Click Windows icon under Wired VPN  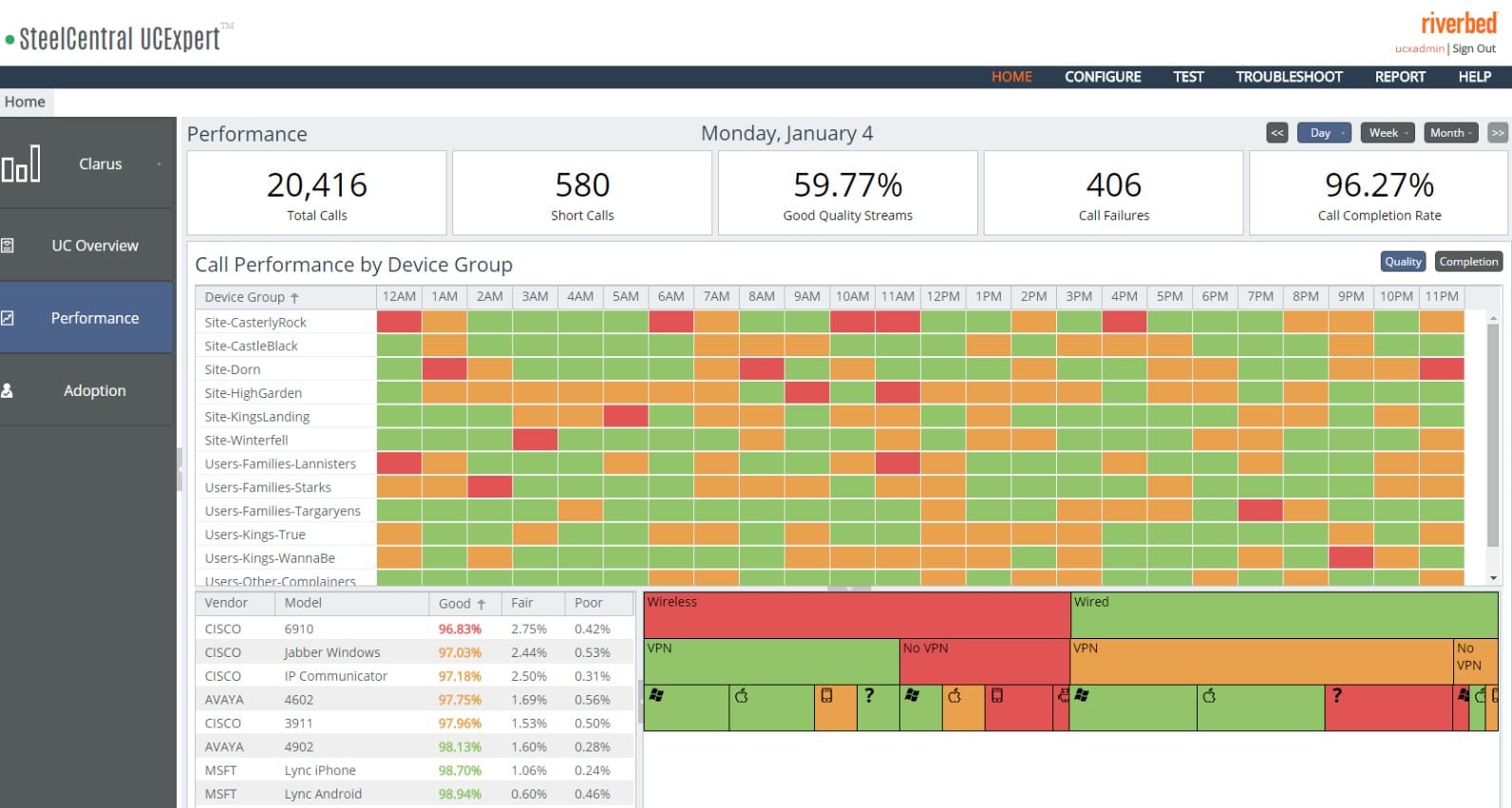pos(1082,696)
